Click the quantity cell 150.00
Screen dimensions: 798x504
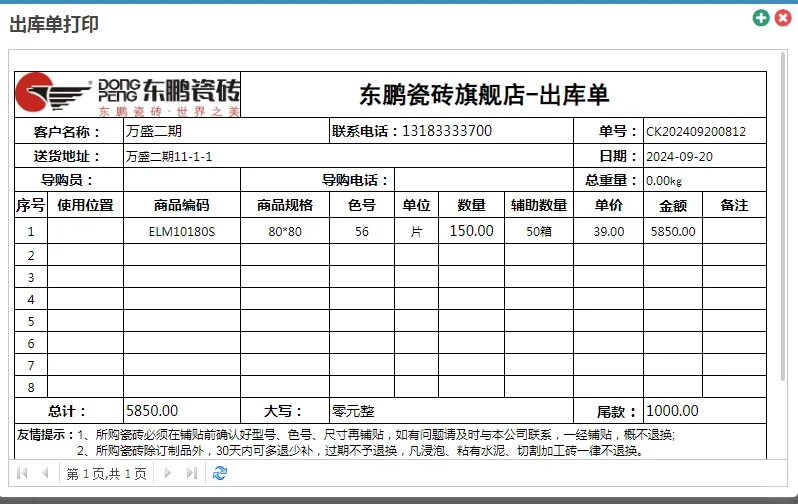coord(471,231)
